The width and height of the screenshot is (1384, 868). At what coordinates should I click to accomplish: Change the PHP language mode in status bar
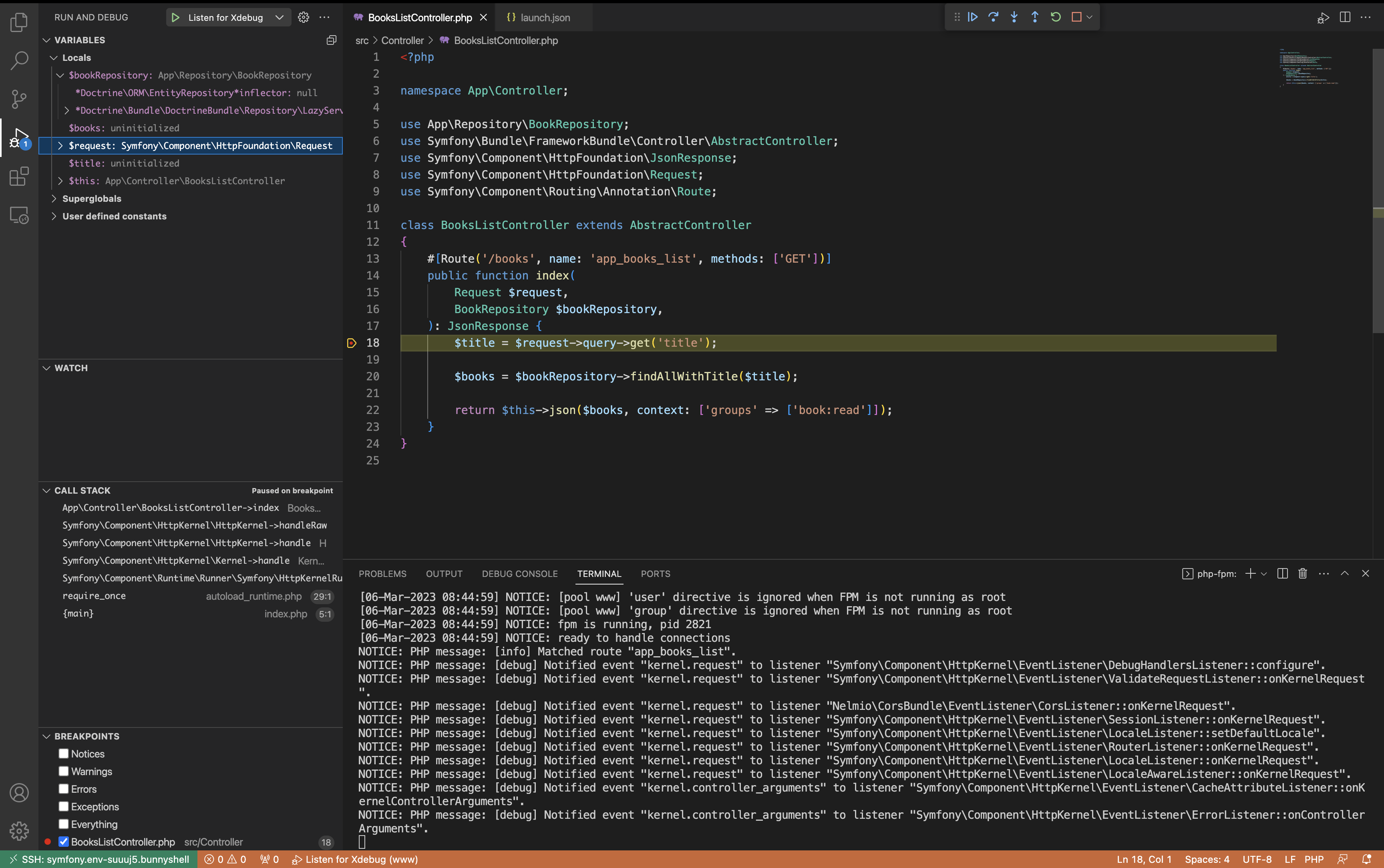click(1314, 859)
